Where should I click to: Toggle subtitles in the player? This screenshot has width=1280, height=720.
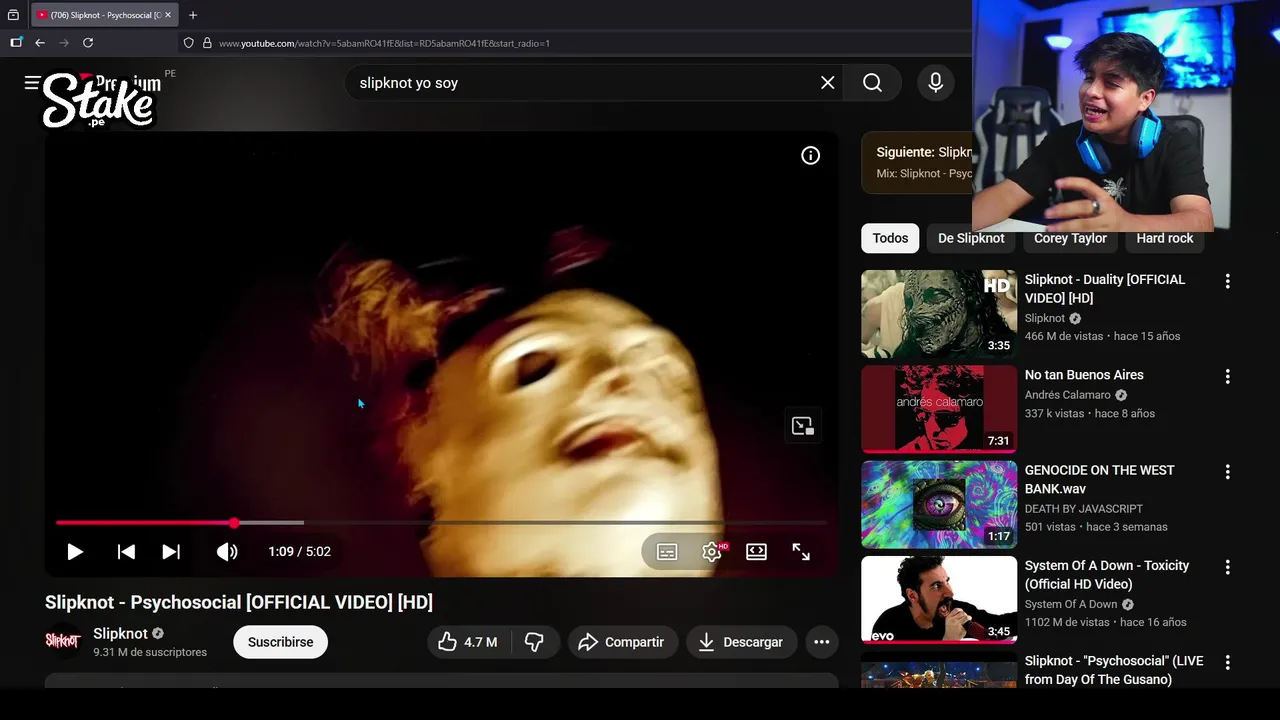pyautogui.click(x=667, y=552)
